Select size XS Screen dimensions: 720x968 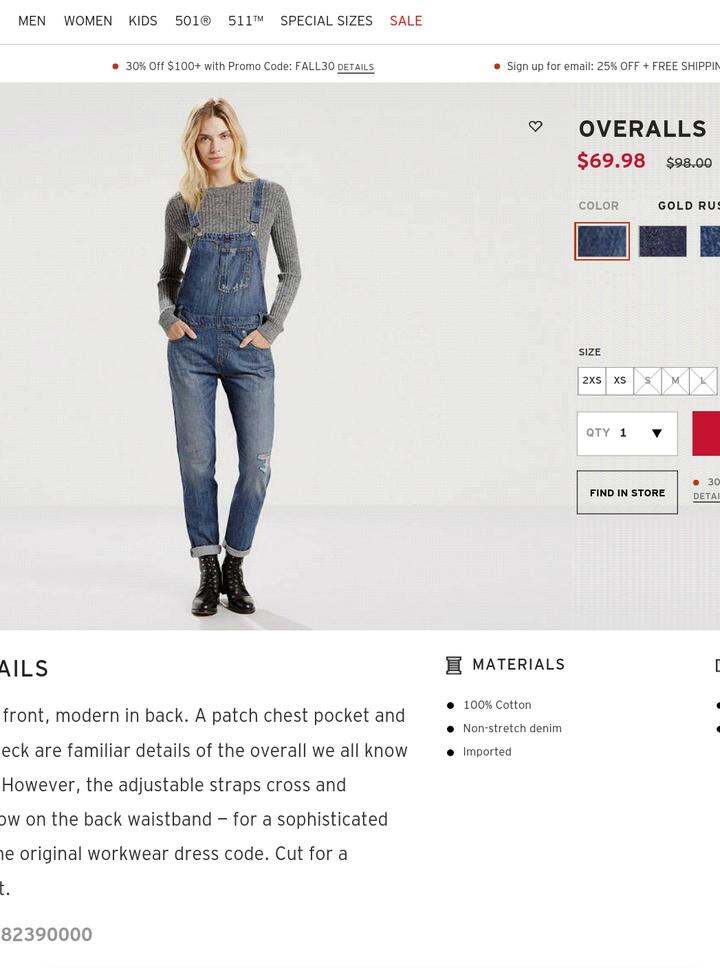pos(619,381)
